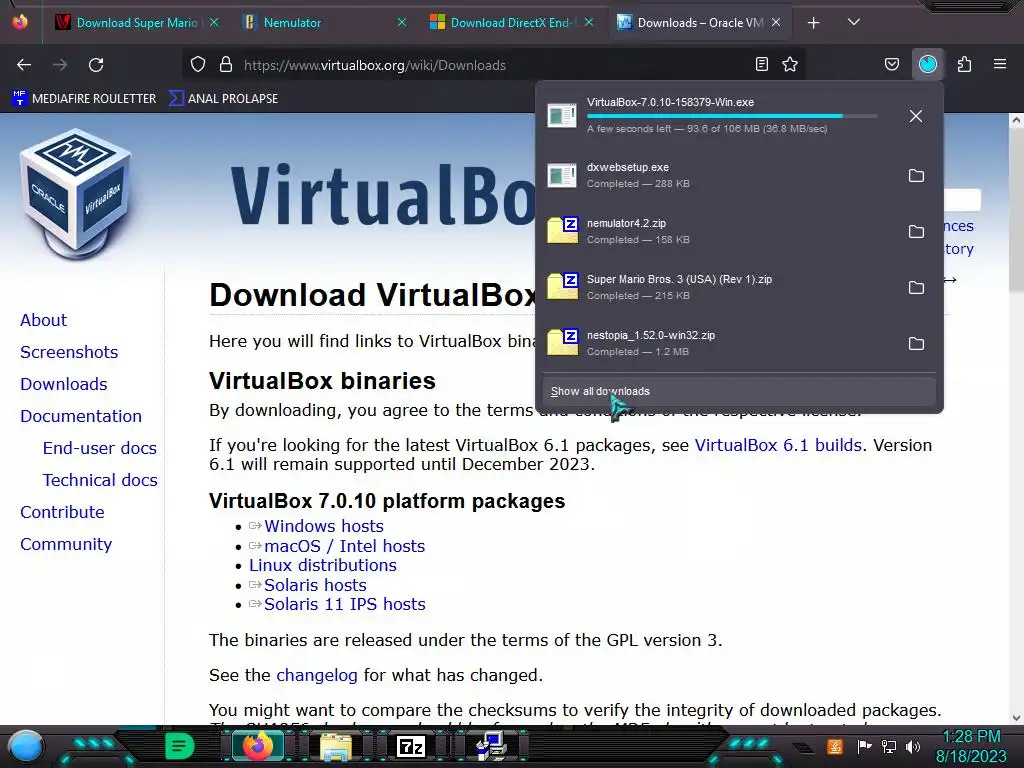Open a new tab with plus button
Screen dimensions: 1024x768
[x=813, y=23]
